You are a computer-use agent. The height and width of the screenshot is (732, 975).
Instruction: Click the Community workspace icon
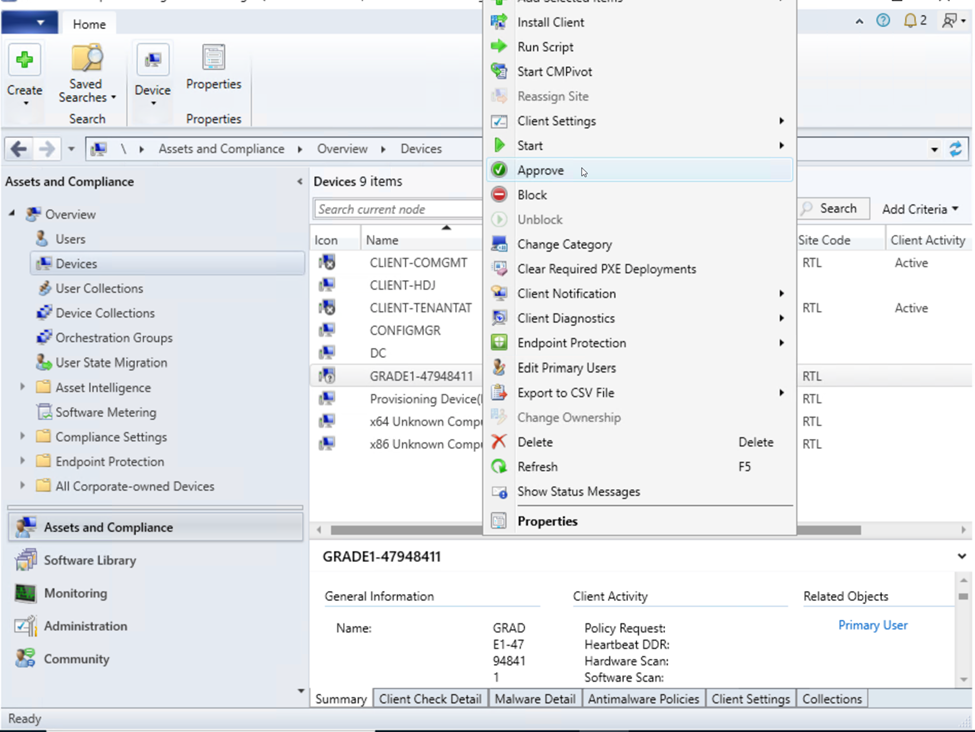coord(25,659)
